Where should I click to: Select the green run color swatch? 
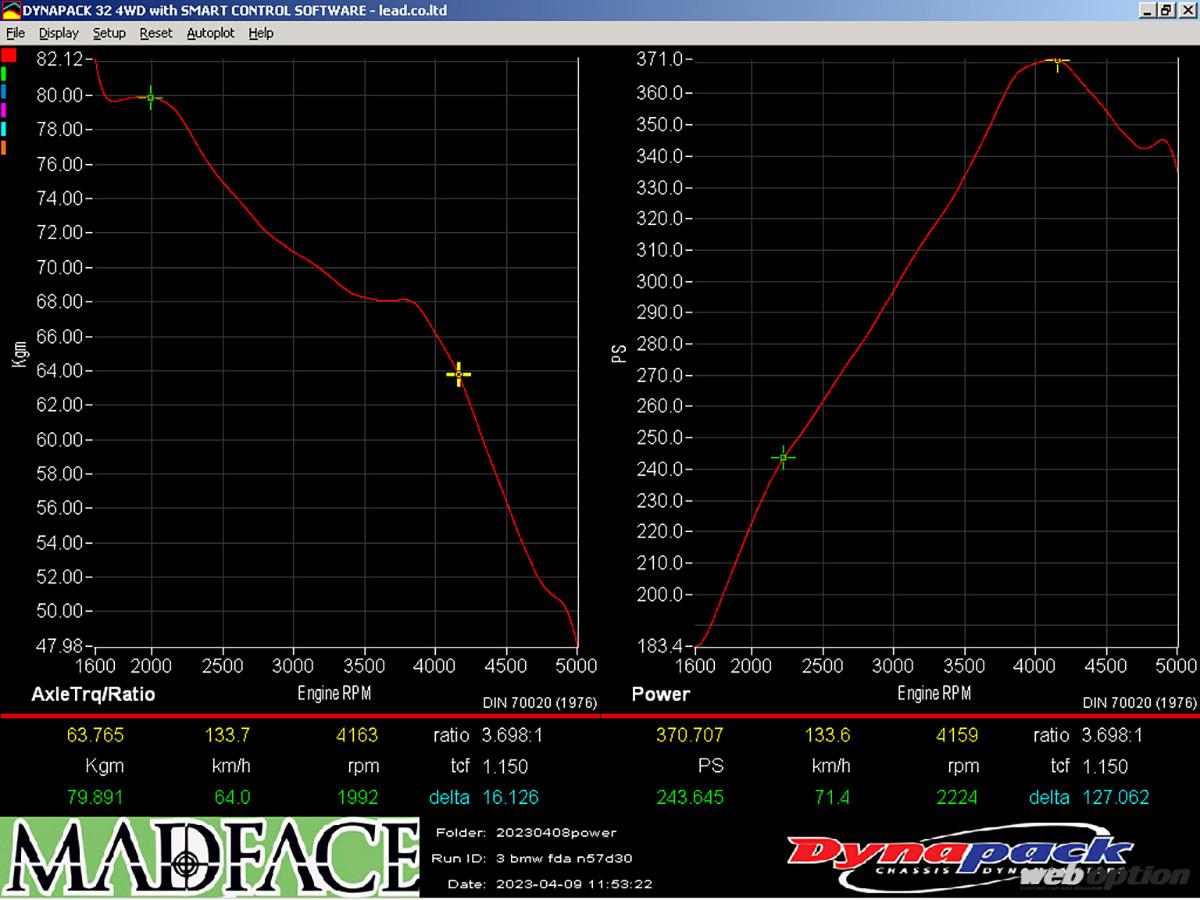[5, 73]
